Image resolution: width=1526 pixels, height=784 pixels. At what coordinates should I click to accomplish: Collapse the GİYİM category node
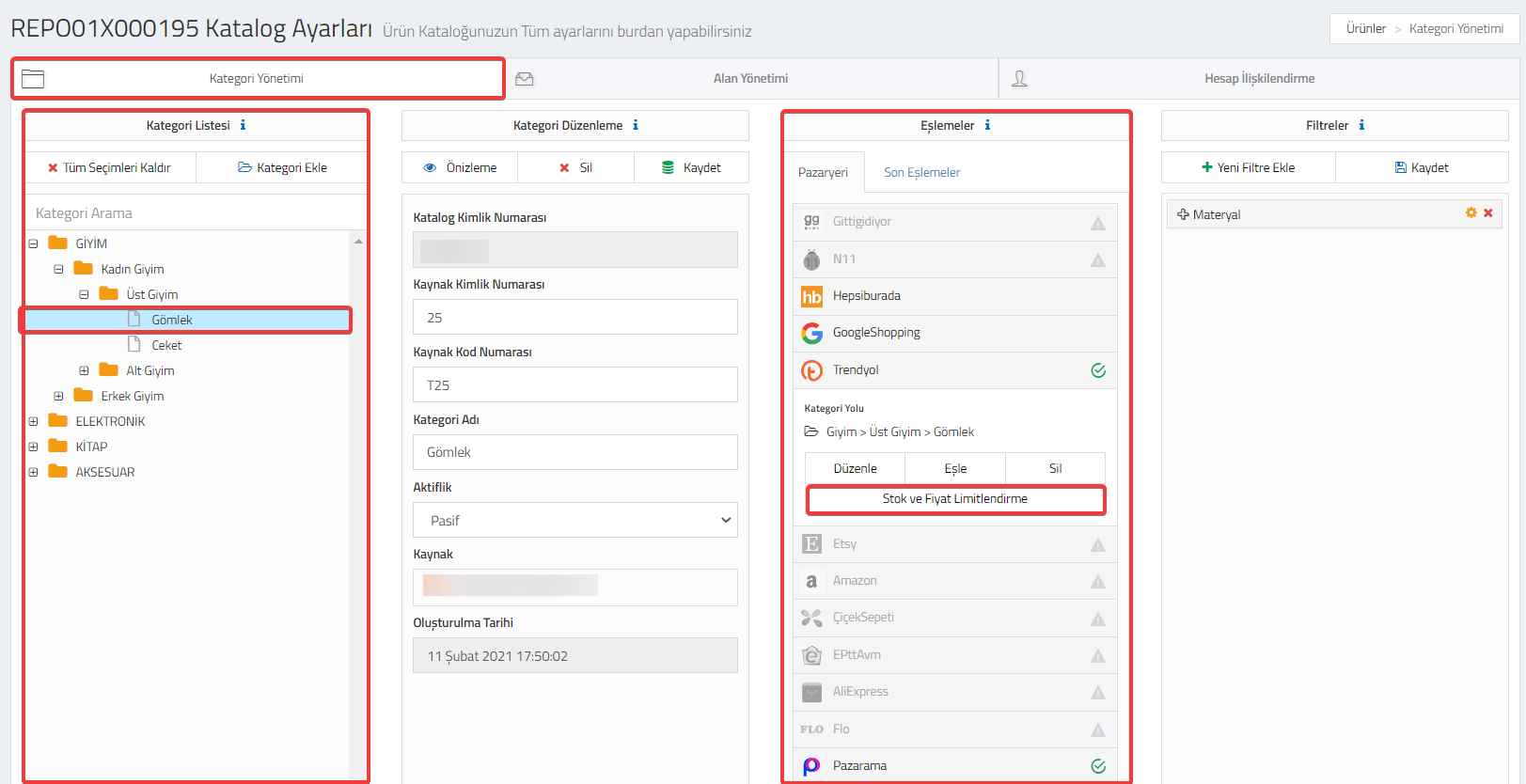coord(33,243)
